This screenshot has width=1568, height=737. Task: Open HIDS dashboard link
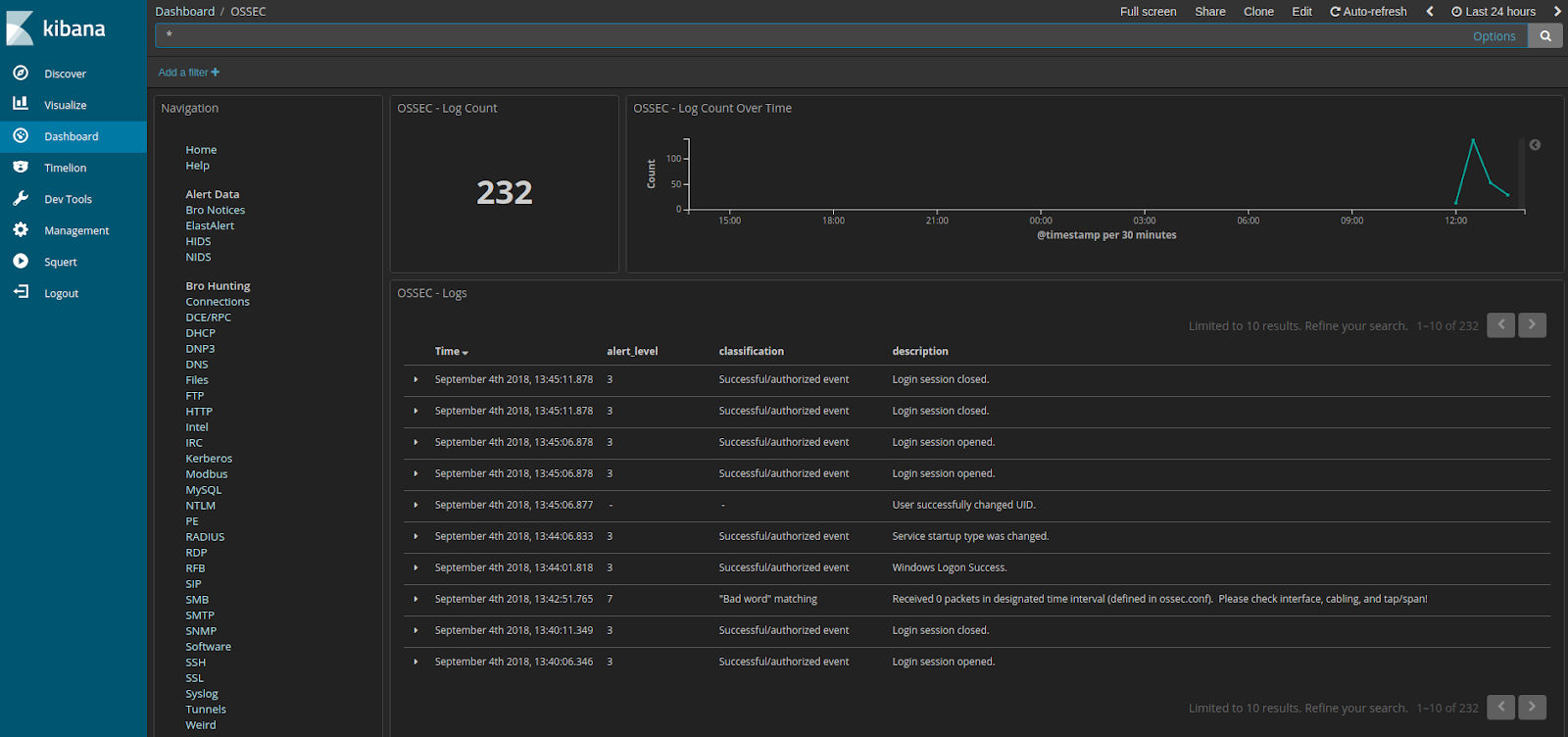click(198, 241)
